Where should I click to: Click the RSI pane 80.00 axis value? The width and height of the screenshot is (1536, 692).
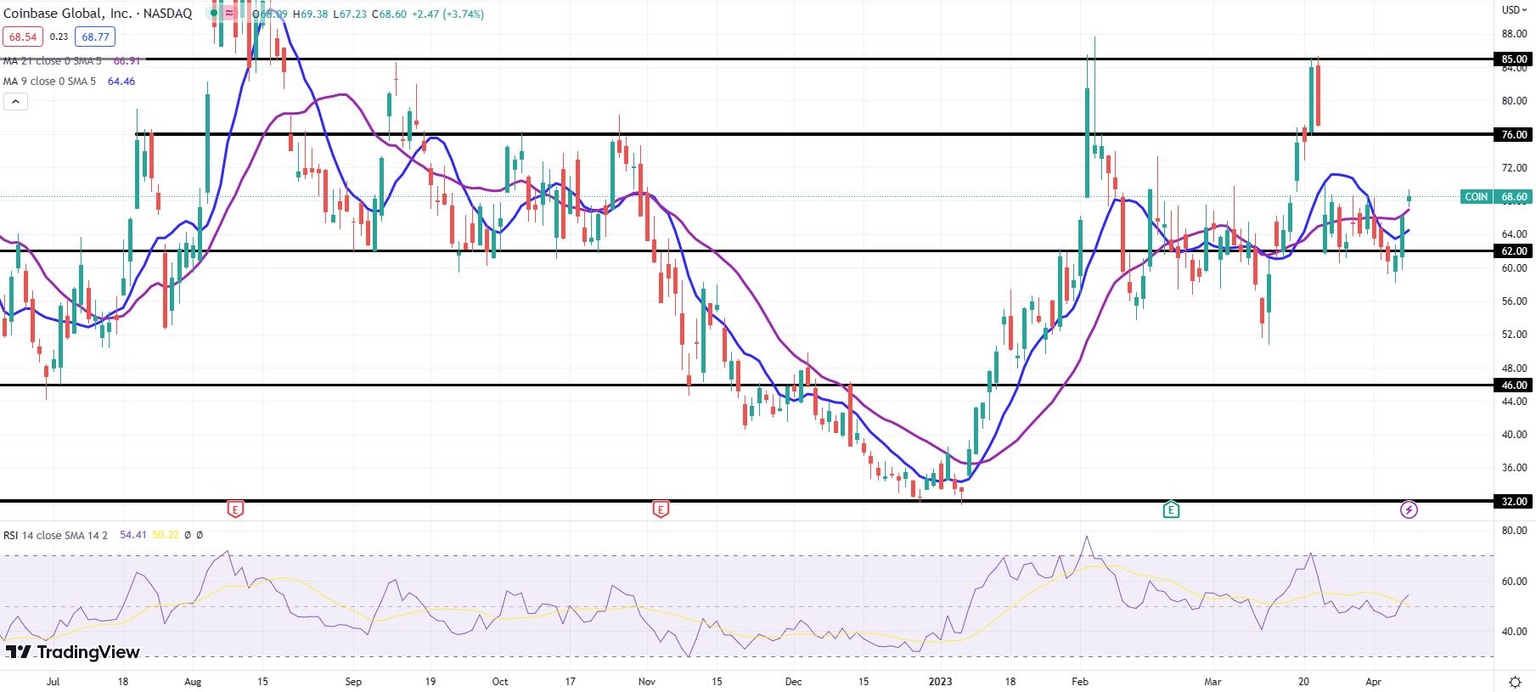(x=1514, y=531)
